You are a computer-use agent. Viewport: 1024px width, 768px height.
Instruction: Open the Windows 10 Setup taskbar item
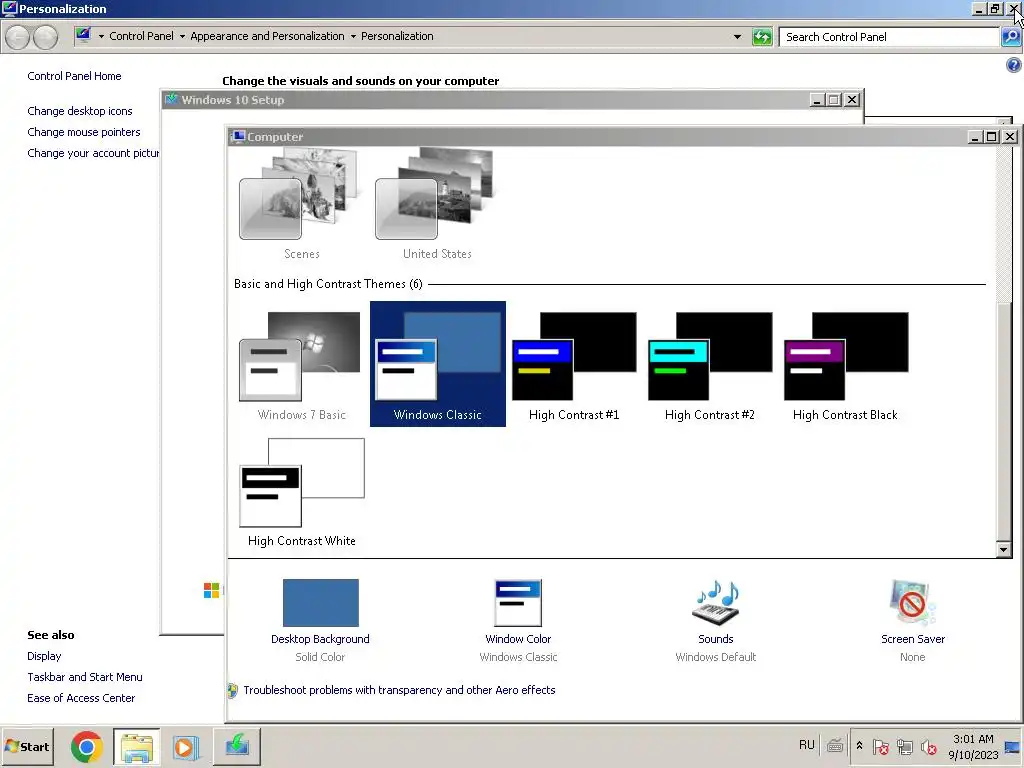pos(236,747)
